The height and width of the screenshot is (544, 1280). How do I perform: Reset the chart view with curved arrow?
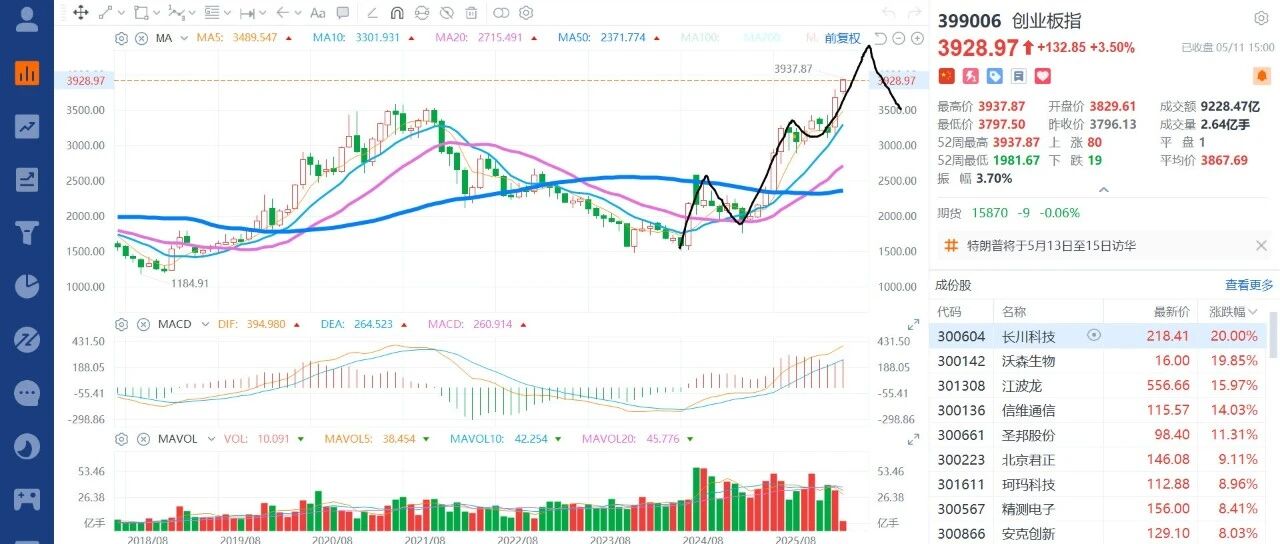tap(881, 38)
